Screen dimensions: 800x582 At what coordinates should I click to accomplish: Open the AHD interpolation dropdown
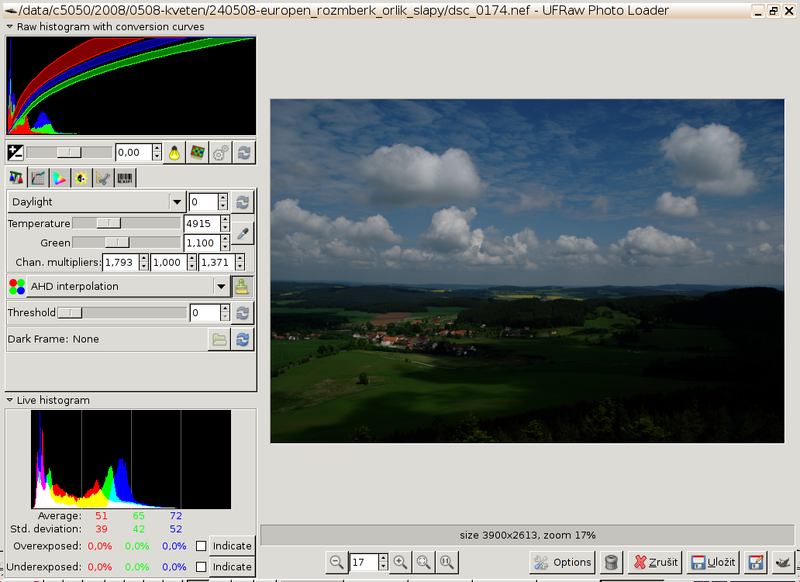(x=222, y=287)
